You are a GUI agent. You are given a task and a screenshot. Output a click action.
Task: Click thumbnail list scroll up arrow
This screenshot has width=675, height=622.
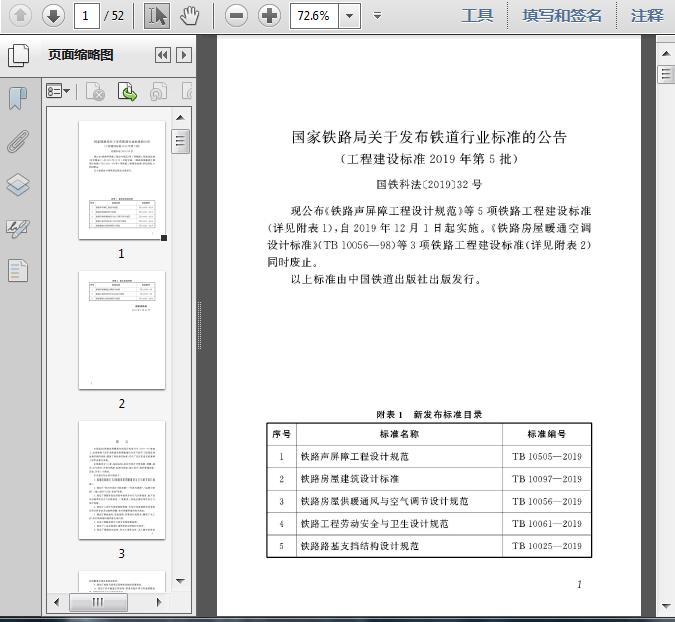click(180, 118)
